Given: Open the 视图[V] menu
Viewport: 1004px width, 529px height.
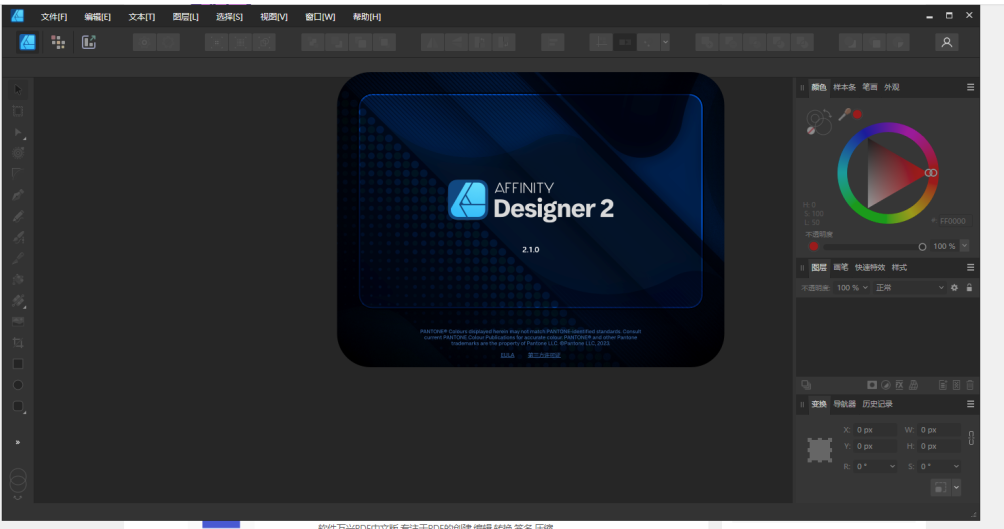Looking at the screenshot, I should pos(273,17).
